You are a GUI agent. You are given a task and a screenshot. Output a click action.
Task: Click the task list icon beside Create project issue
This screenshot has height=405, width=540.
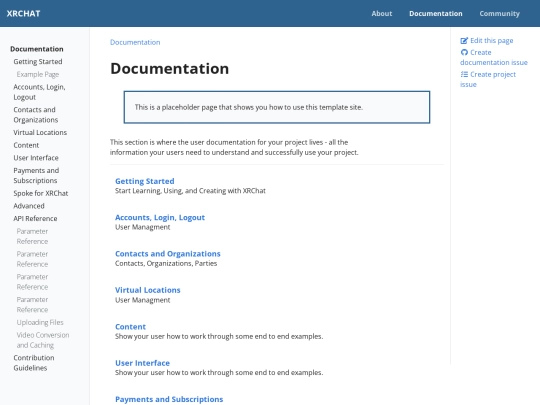tap(464, 74)
